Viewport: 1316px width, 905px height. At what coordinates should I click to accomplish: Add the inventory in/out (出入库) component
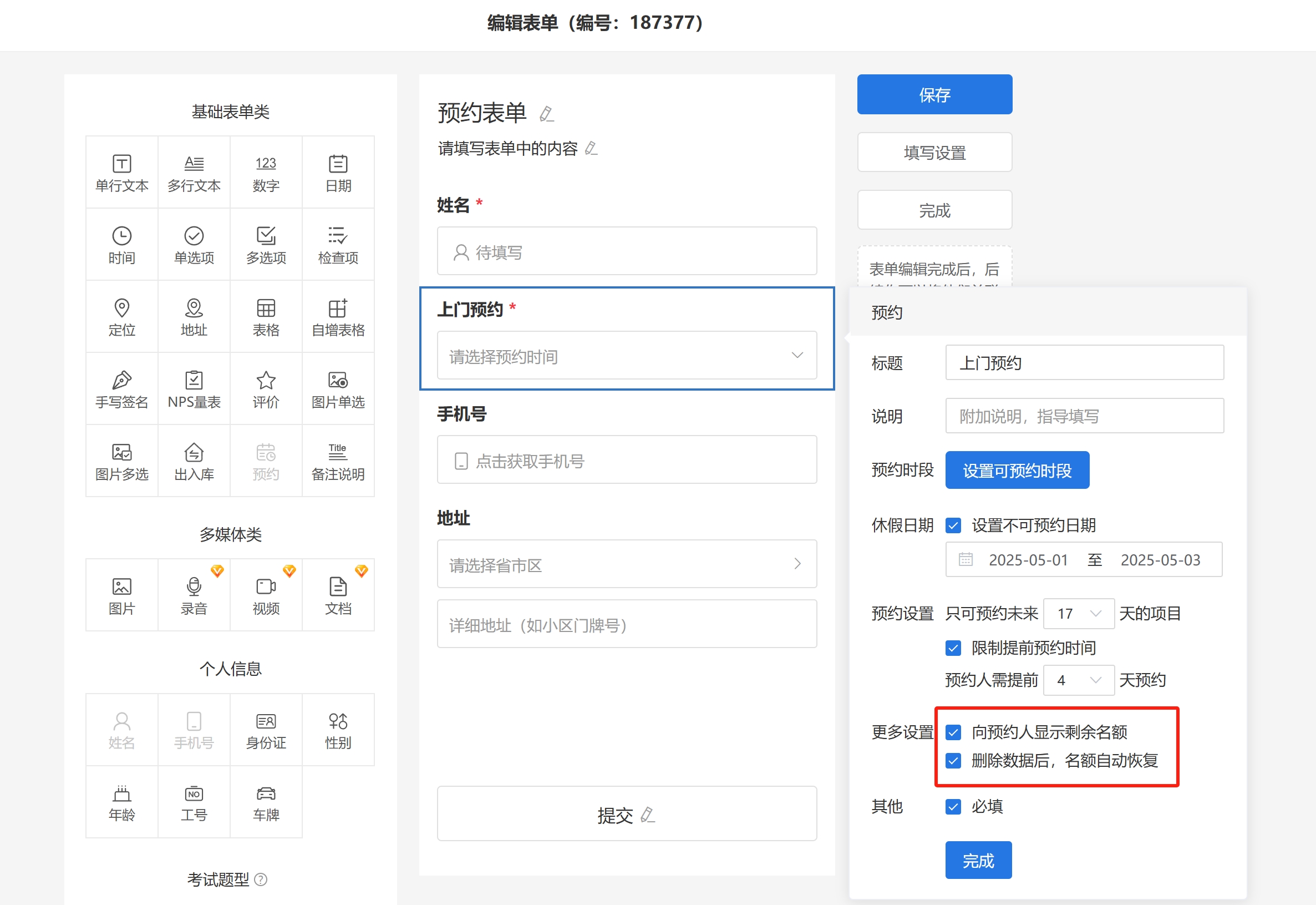193,461
